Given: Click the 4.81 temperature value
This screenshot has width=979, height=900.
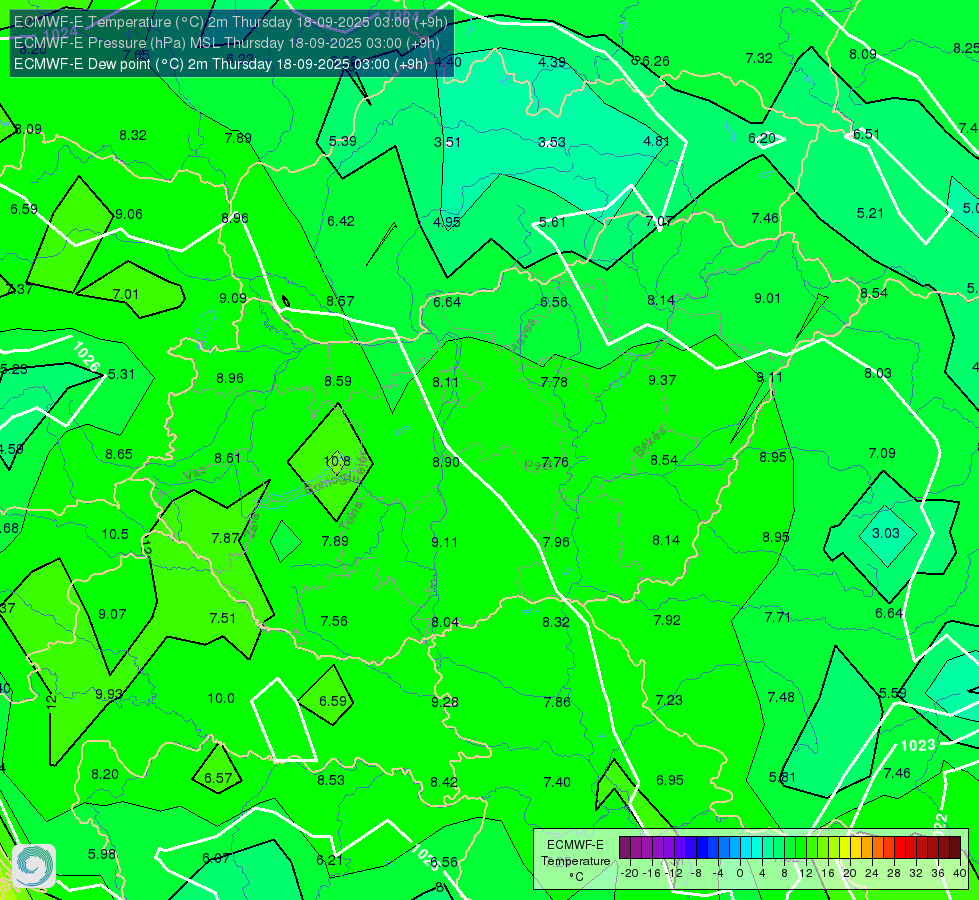Looking at the screenshot, I should (x=656, y=141).
